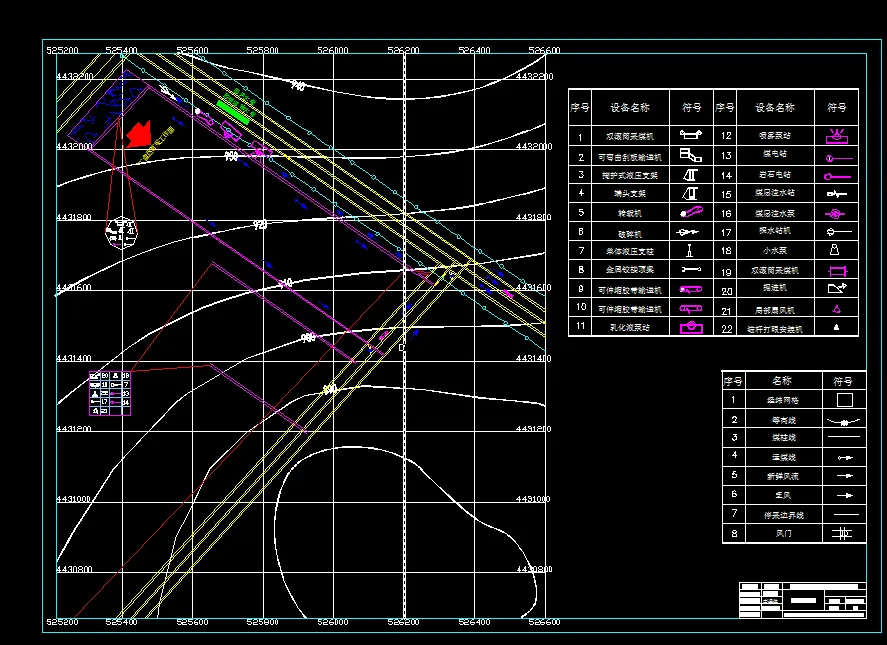Select the green filled rectangle on the map
This screenshot has width=887, height=645.
click(x=233, y=112)
